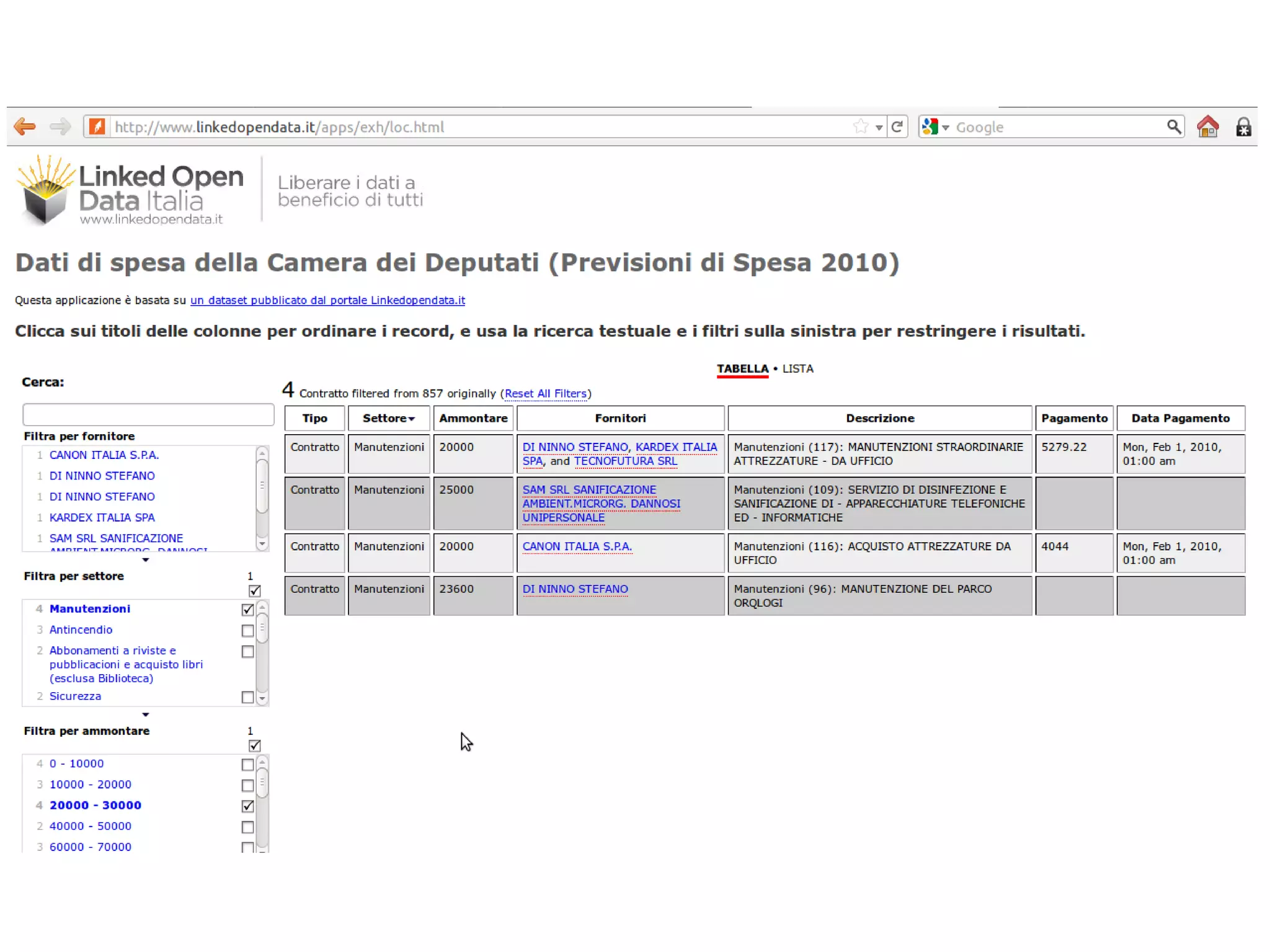Uncheck the 20000 - 30000 amount checkbox
Screen dimensions: 1270x952
click(247, 806)
